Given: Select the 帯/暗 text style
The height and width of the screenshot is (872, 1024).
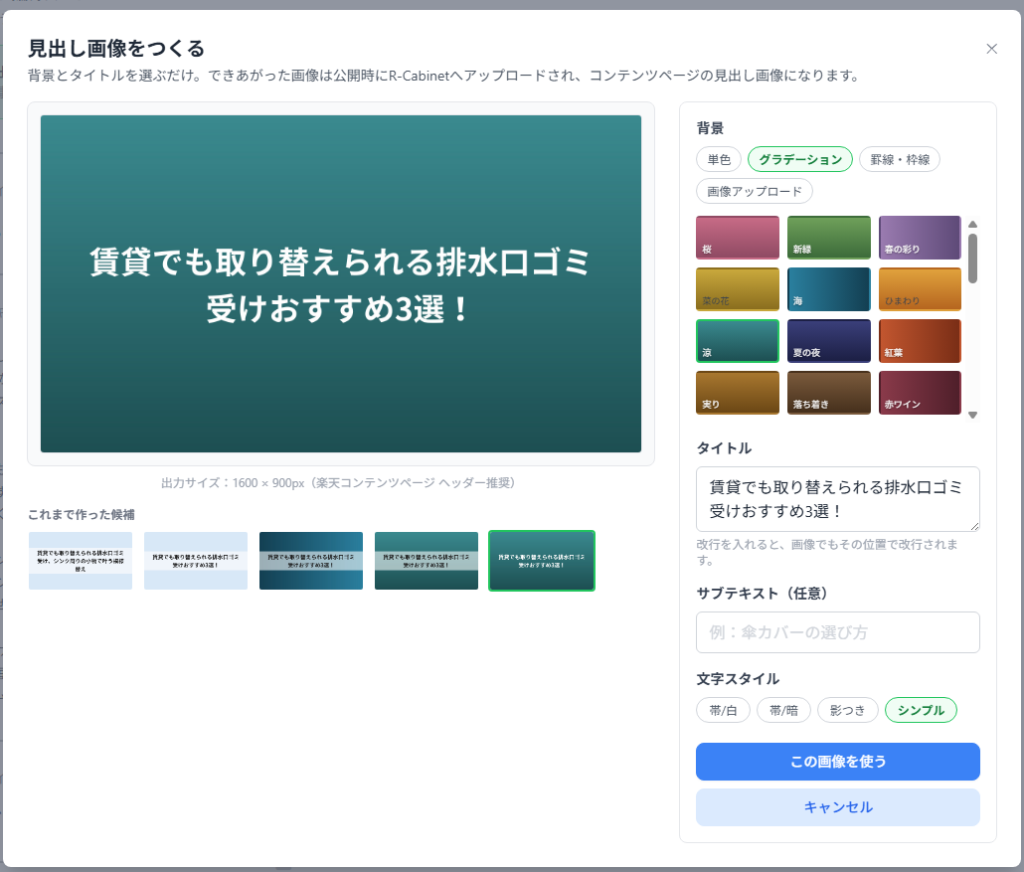Looking at the screenshot, I should point(783,710).
